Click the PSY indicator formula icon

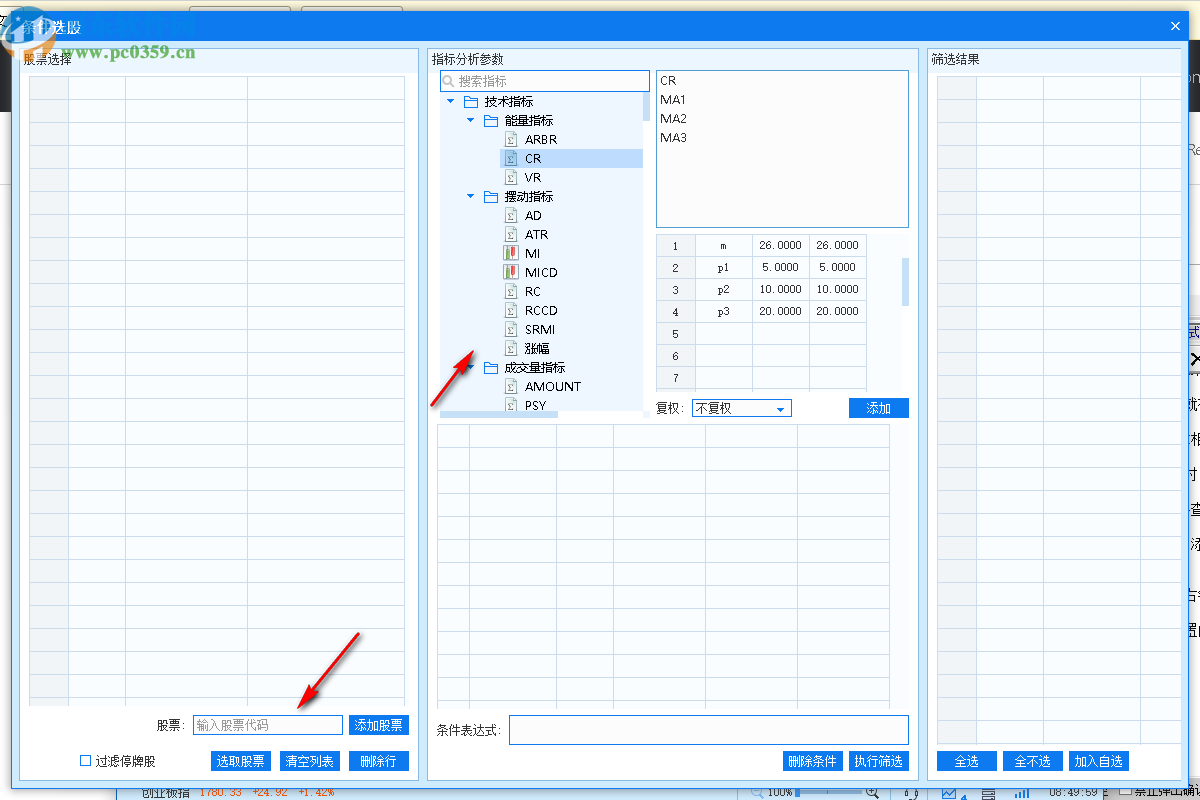(511, 405)
